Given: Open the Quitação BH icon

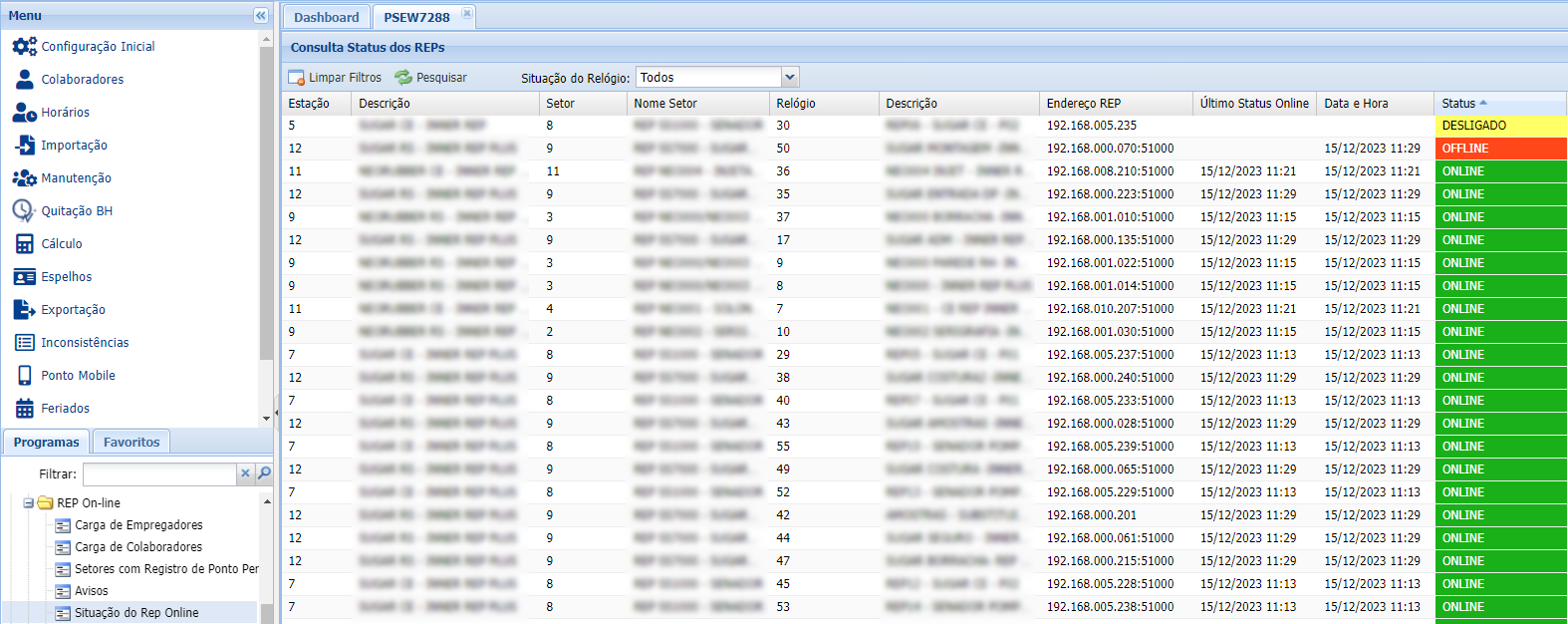Looking at the screenshot, I should point(24,211).
